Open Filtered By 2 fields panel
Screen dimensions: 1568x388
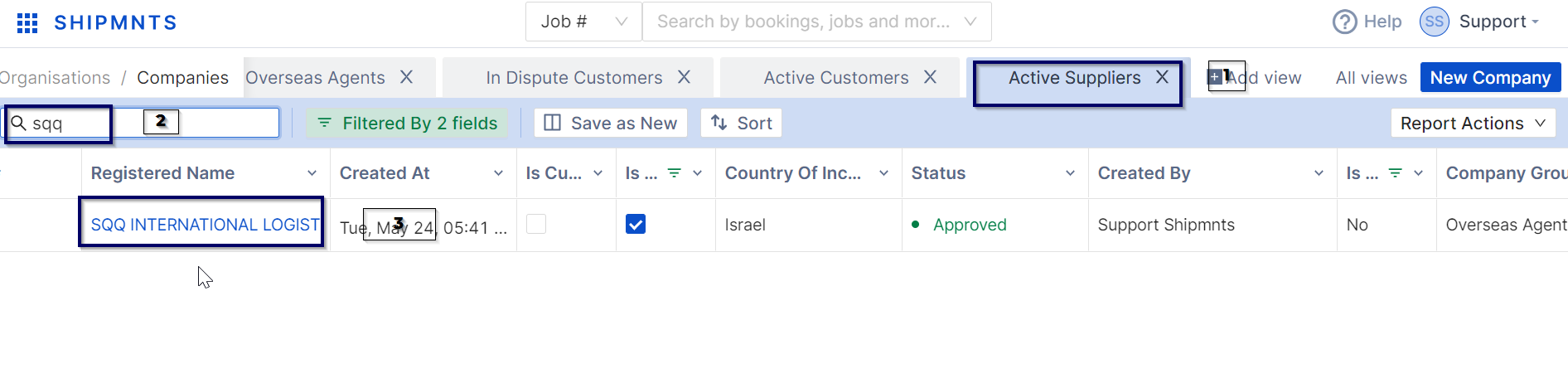[x=407, y=123]
